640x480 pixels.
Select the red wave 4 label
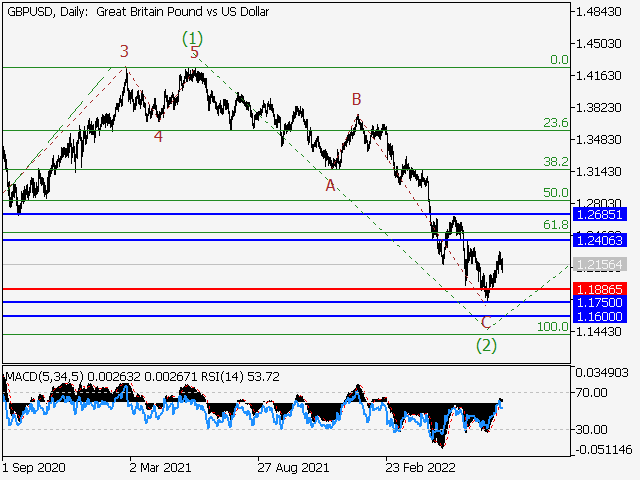(x=158, y=136)
